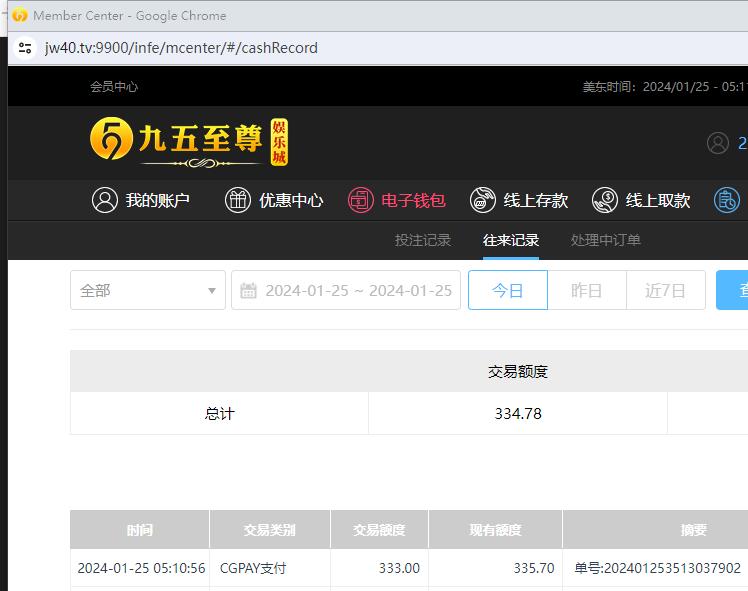This screenshot has width=748, height=591.
Task: Expand the 全部 transaction type dropdown
Action: click(148, 290)
